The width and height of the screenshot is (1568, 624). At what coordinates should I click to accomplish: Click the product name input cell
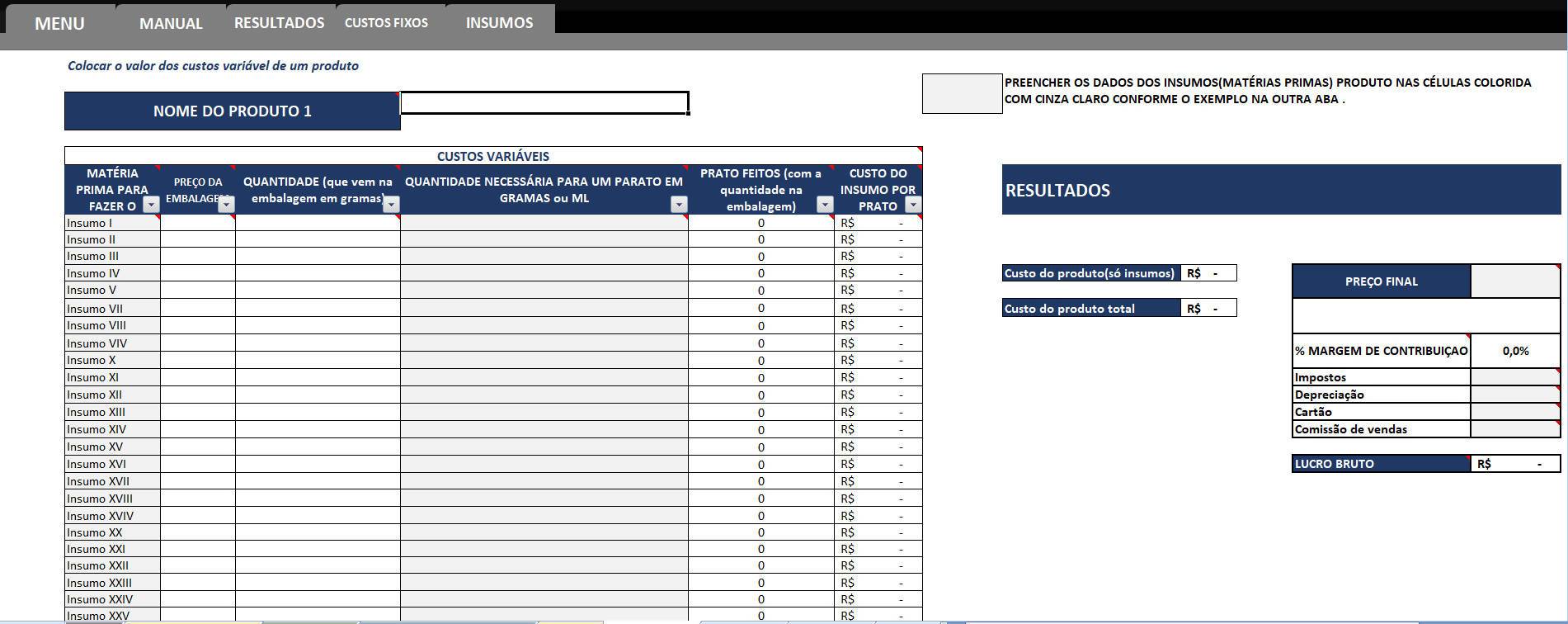click(544, 103)
